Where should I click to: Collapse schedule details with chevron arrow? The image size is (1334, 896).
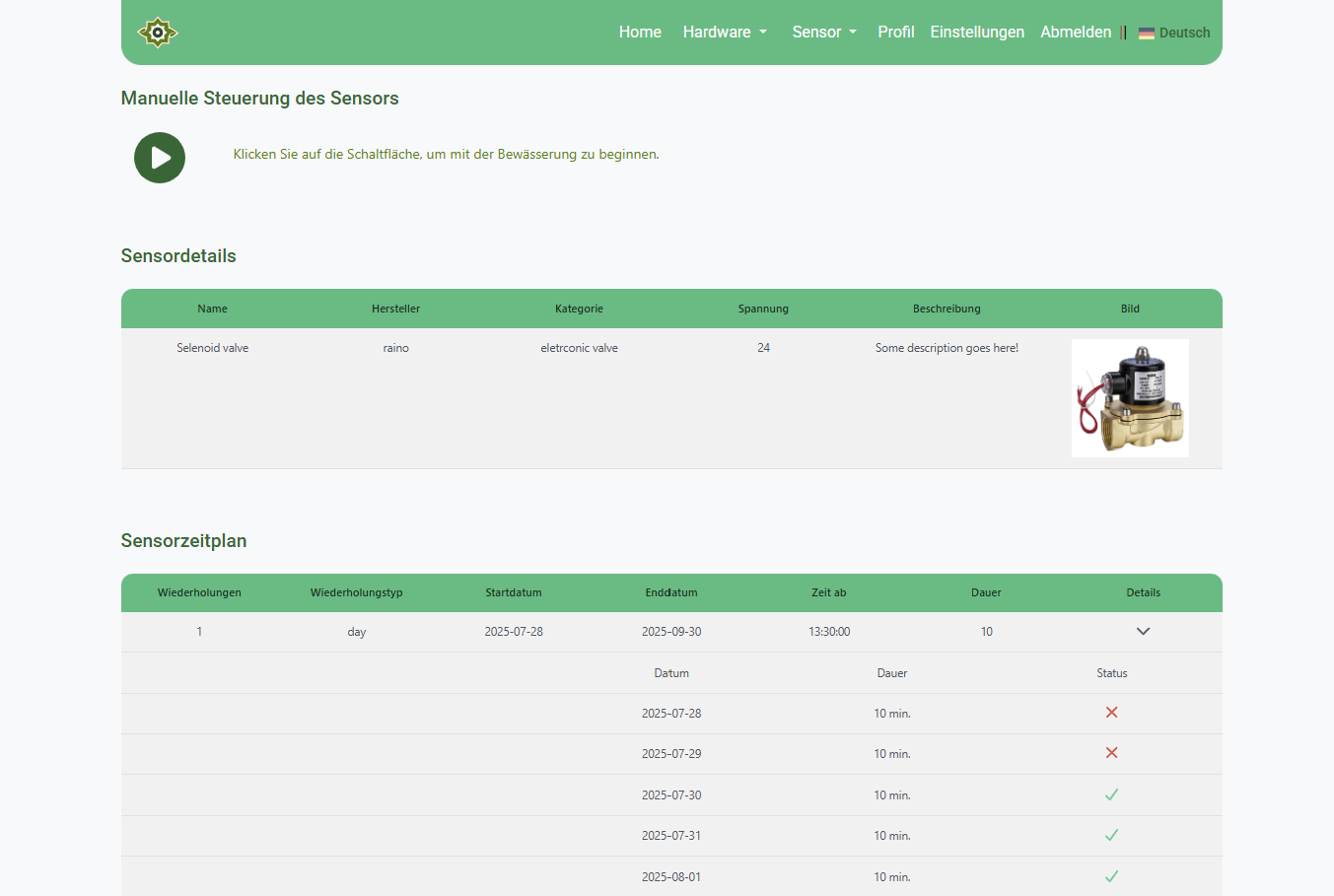pyautogui.click(x=1143, y=632)
